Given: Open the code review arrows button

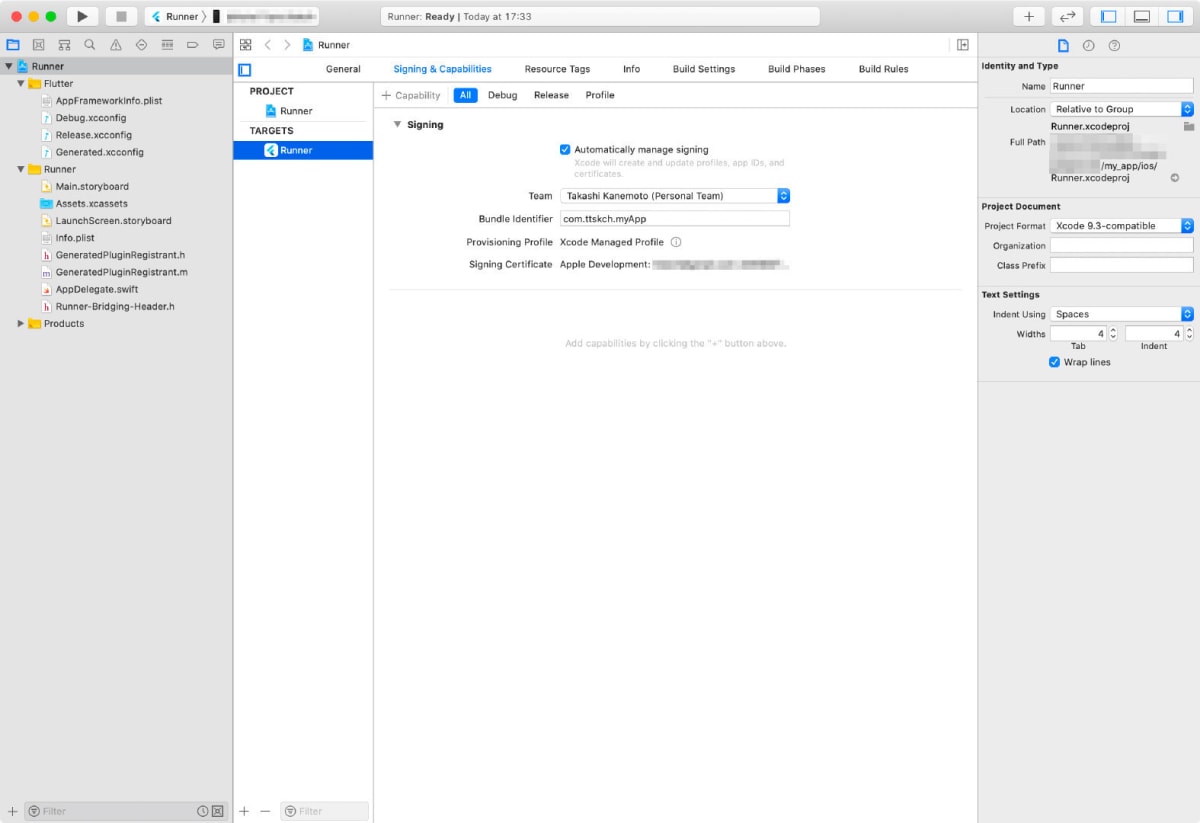Looking at the screenshot, I should click(1067, 16).
